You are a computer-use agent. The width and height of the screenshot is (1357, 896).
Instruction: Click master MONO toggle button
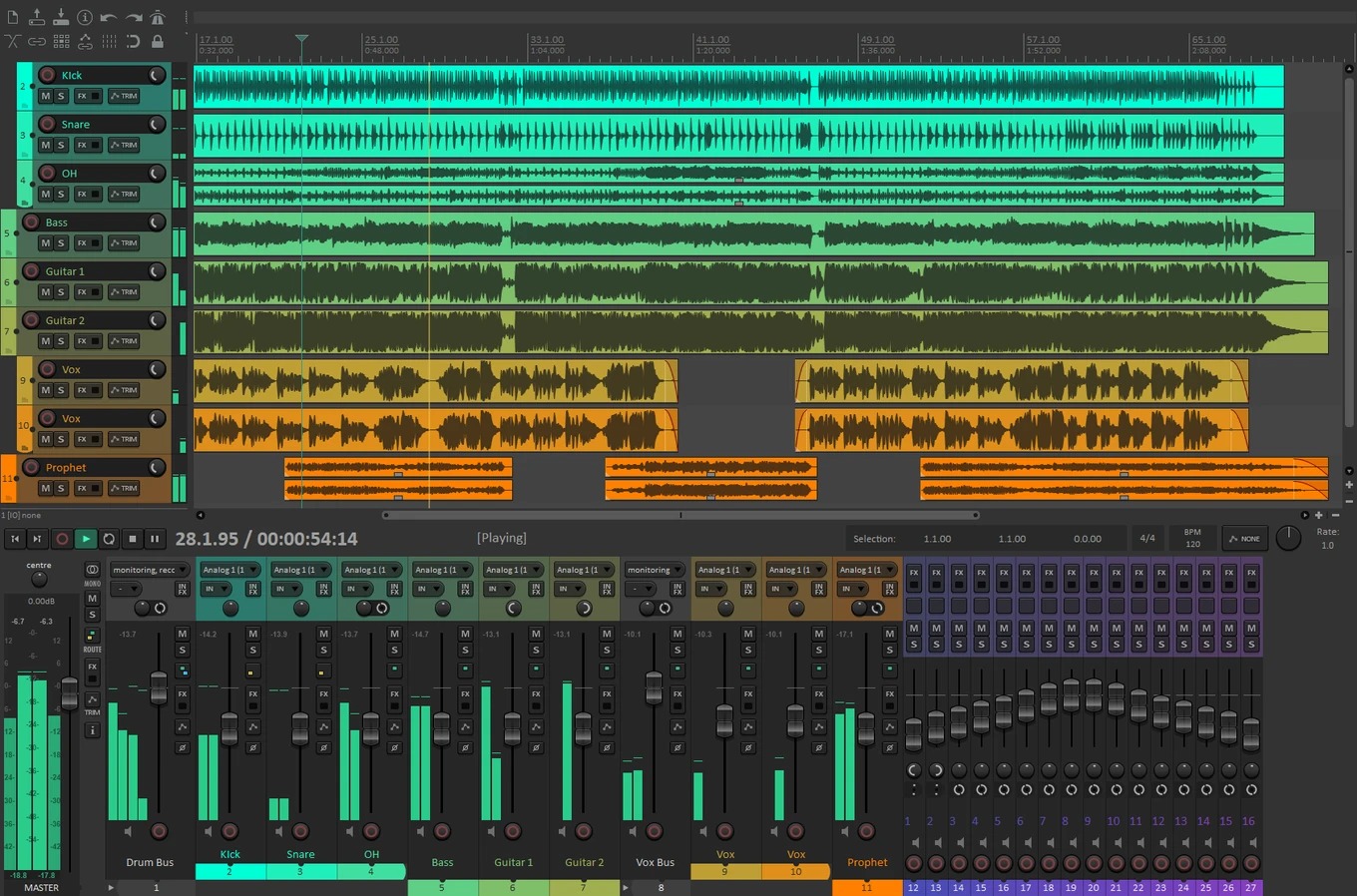click(x=92, y=571)
